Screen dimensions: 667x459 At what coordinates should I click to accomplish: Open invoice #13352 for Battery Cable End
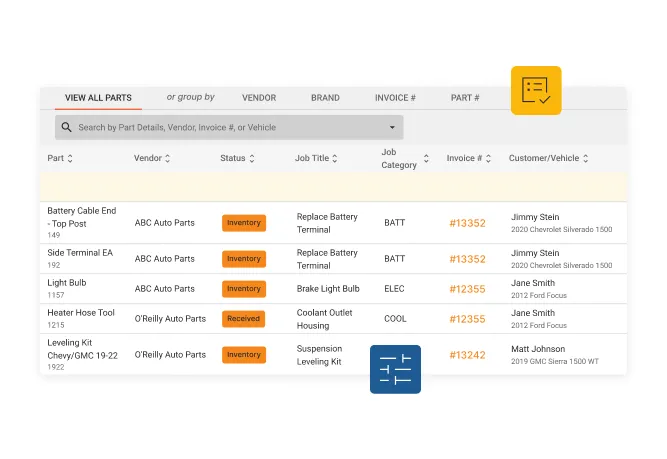tap(467, 223)
